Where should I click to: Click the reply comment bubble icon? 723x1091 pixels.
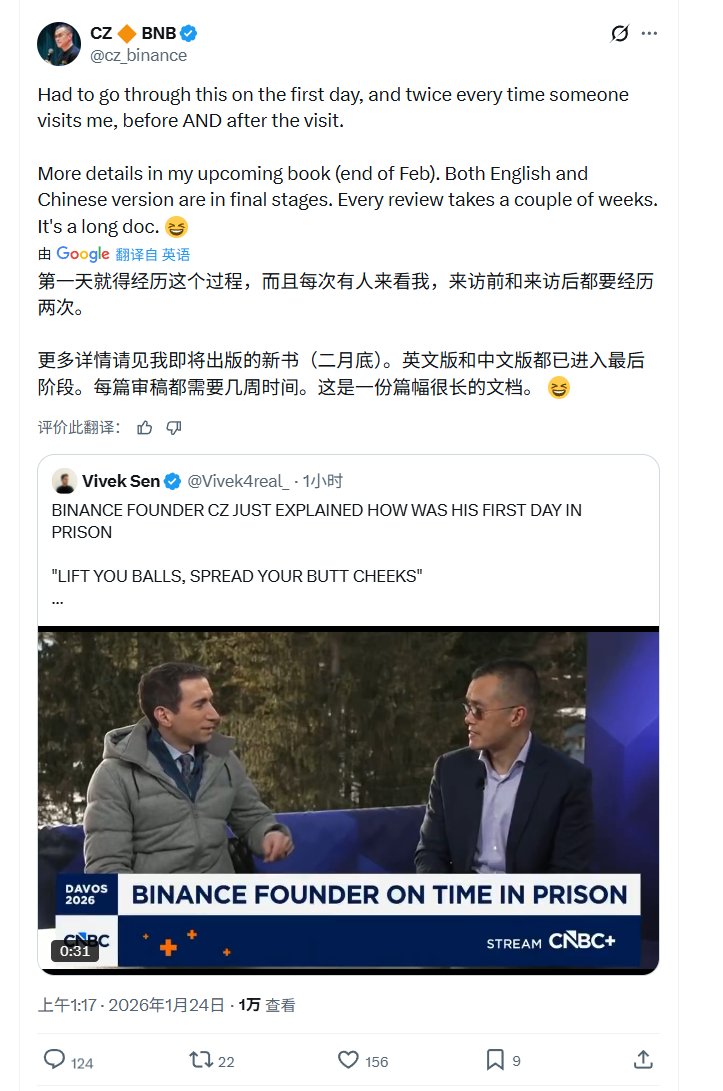point(55,1060)
